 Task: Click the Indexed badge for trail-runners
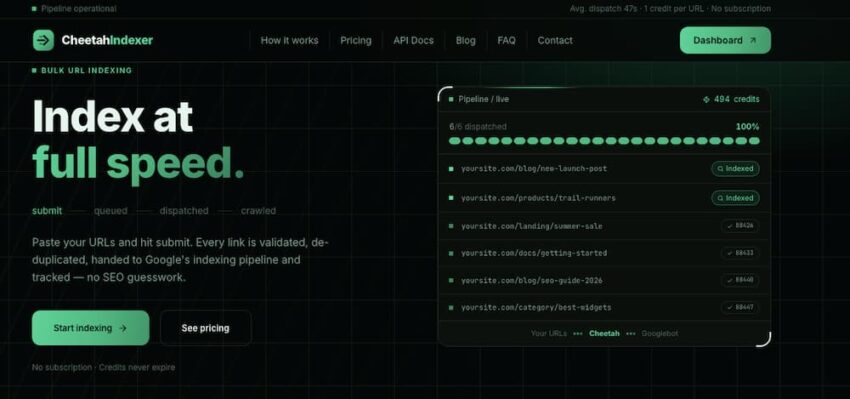[735, 198]
